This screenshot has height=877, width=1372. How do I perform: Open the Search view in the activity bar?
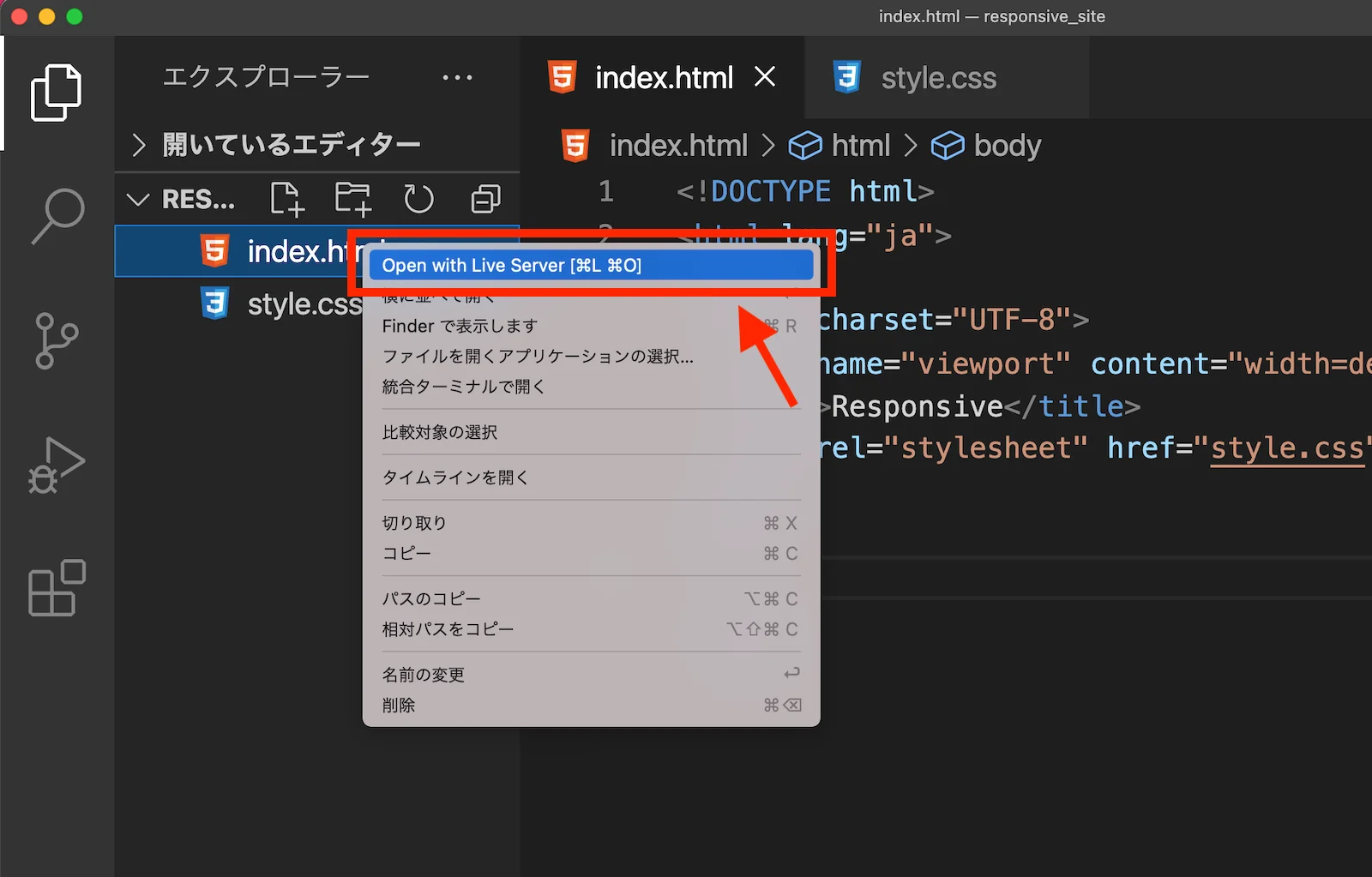click(x=57, y=214)
